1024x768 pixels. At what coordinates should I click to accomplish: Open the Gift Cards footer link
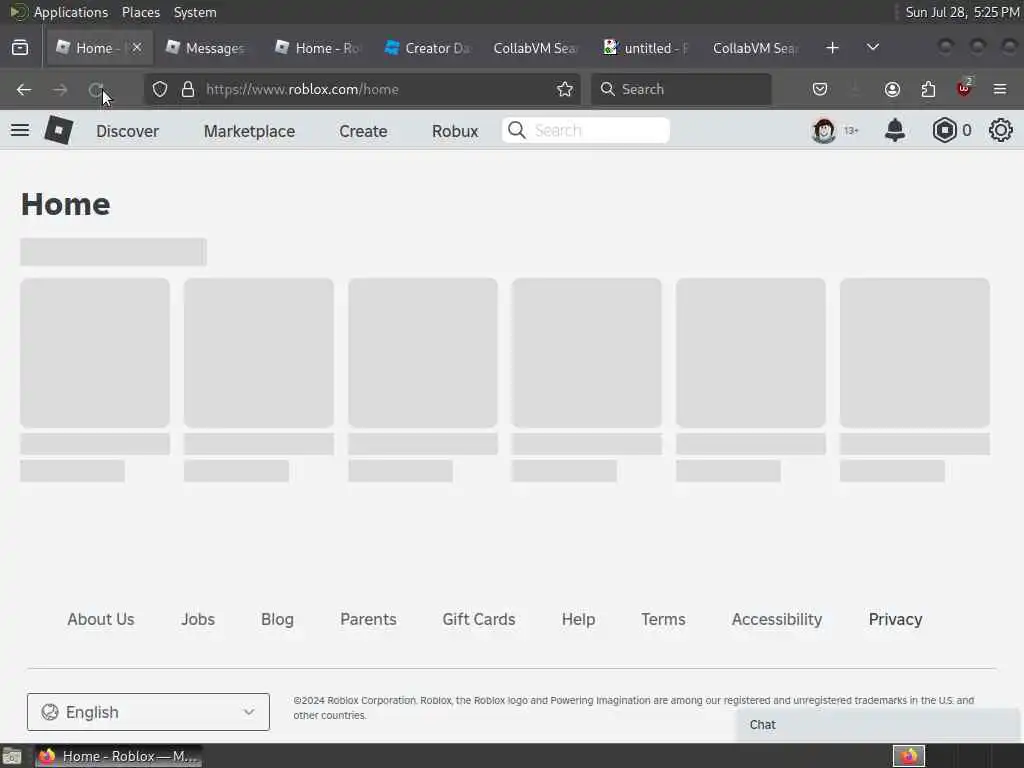tap(479, 619)
